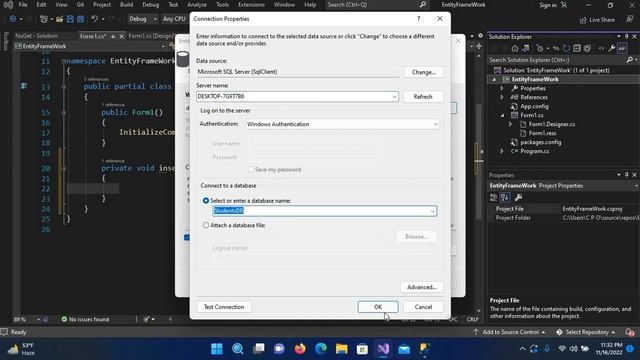Viewport: 640px width, 360px height.
Task: Click Property Pages wrench in Properties panel
Action: [518, 198]
